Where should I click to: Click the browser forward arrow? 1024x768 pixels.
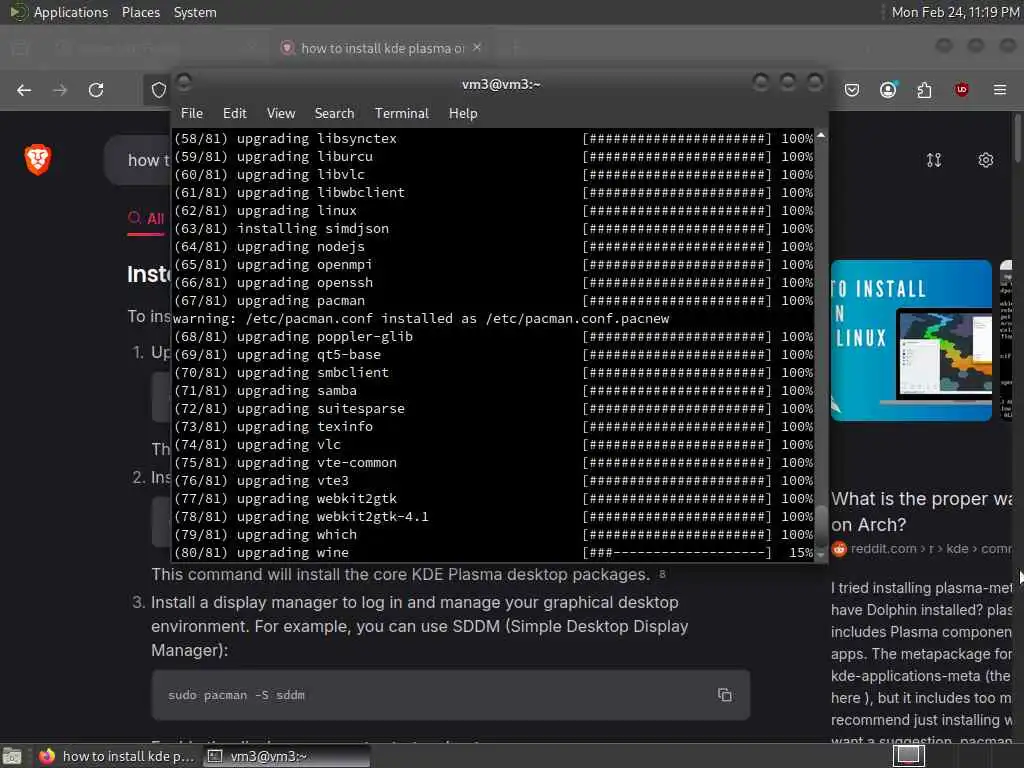pos(60,90)
